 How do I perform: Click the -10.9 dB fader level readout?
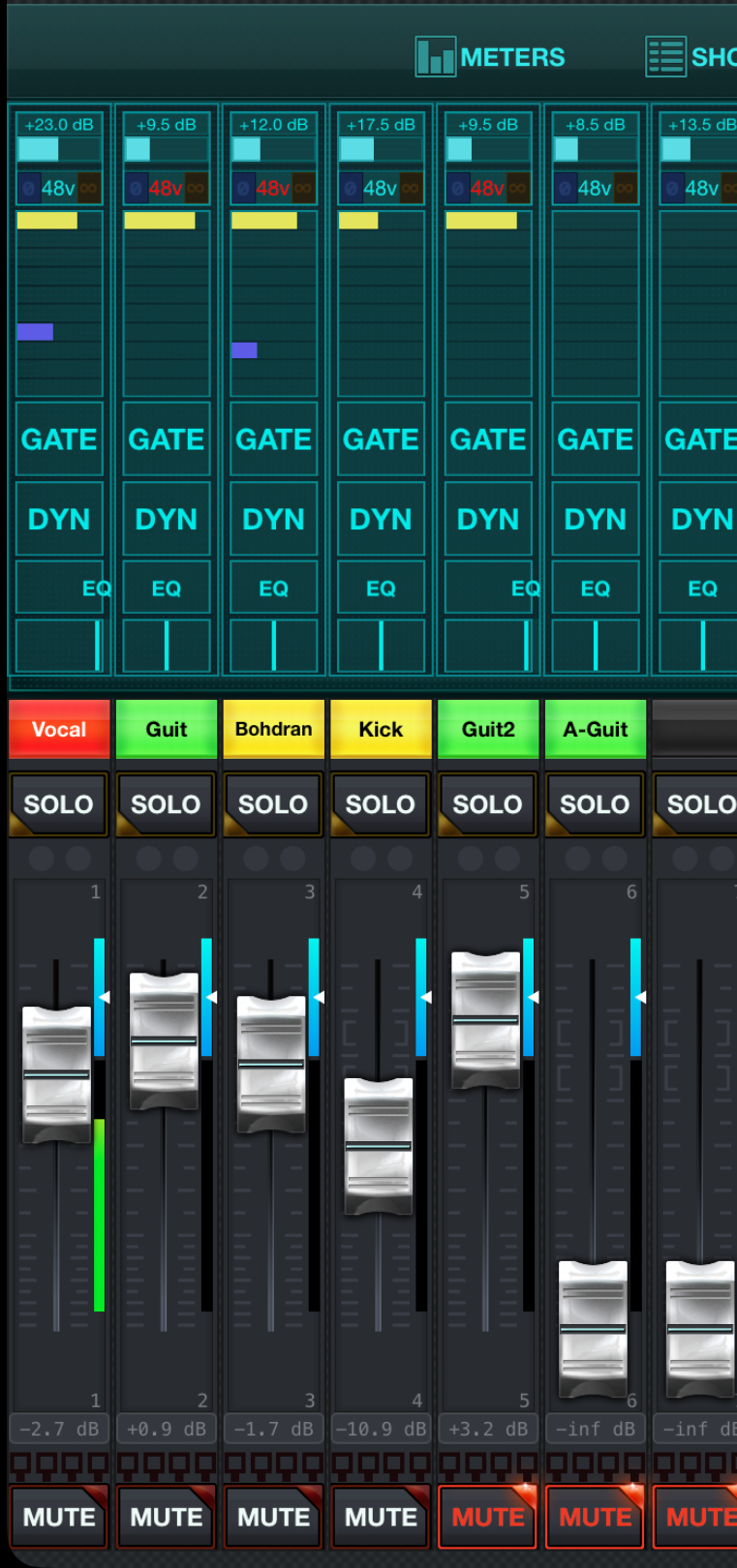coord(382,1429)
